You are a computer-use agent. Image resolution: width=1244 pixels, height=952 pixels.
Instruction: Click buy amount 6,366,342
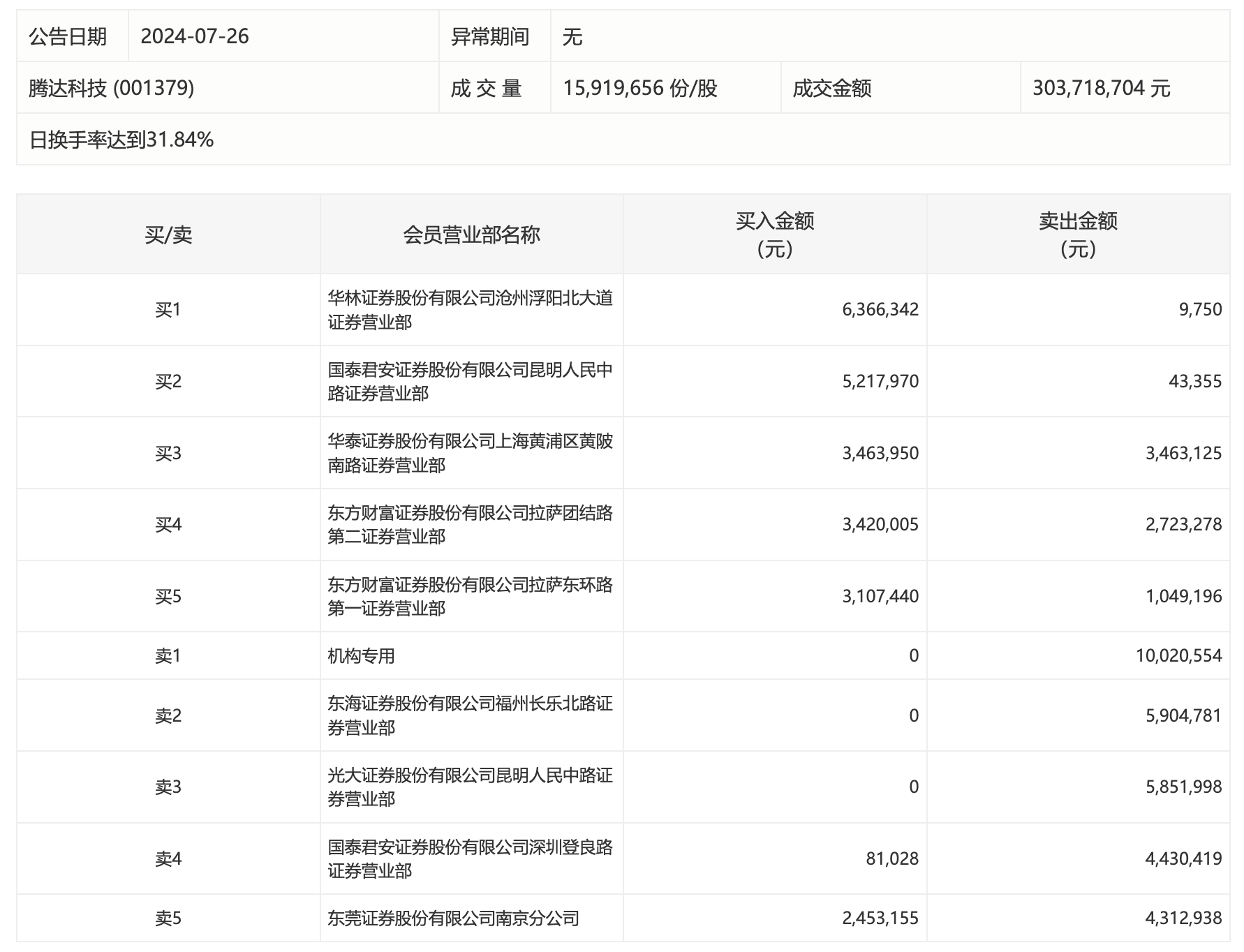(x=880, y=309)
